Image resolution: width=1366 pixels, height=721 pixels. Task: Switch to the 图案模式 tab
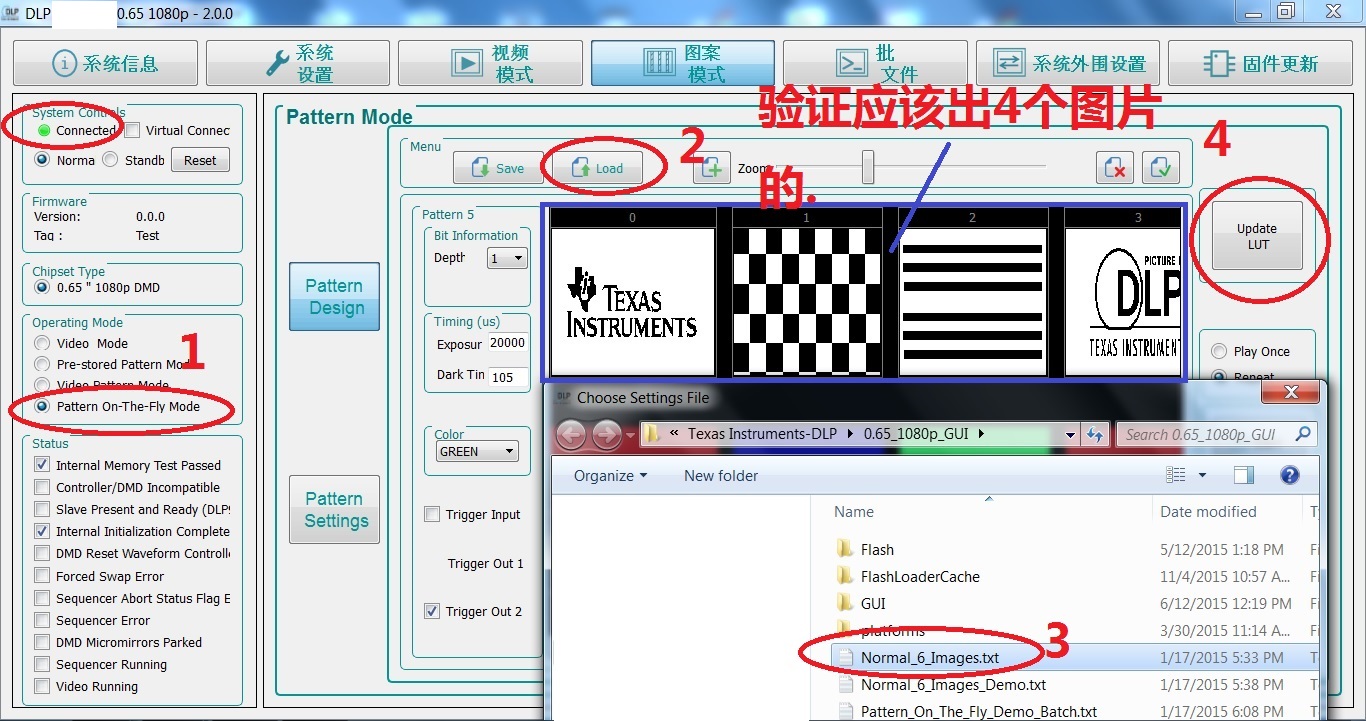click(x=682, y=63)
